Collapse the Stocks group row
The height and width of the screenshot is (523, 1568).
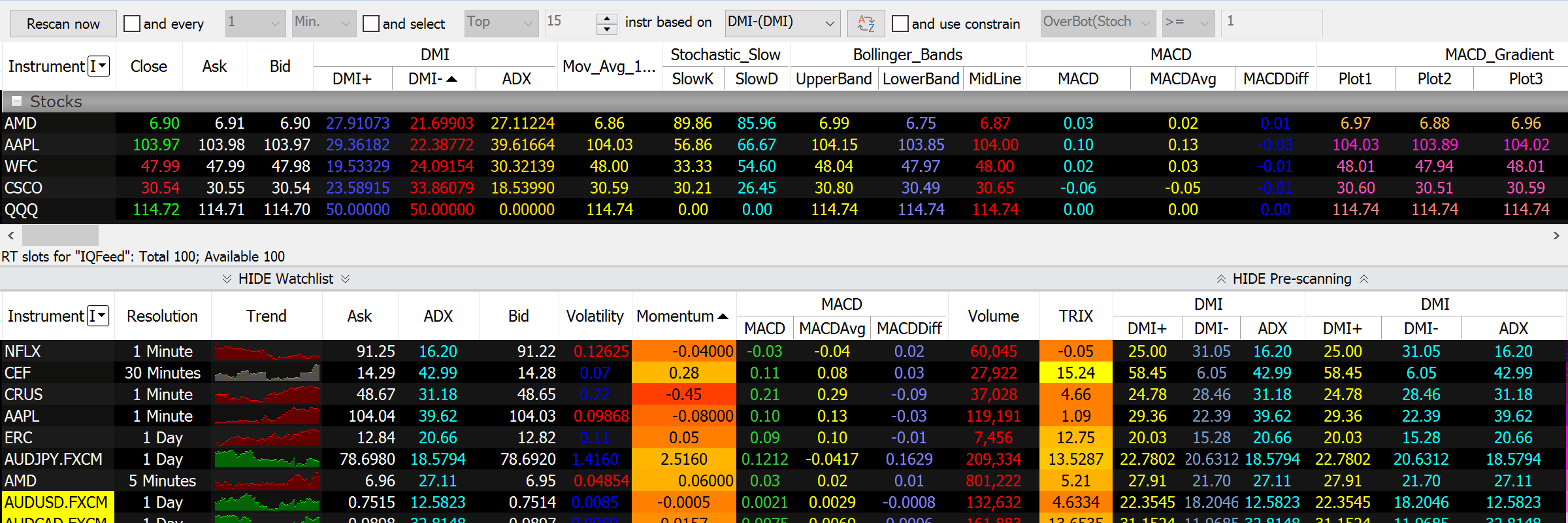click(x=17, y=101)
